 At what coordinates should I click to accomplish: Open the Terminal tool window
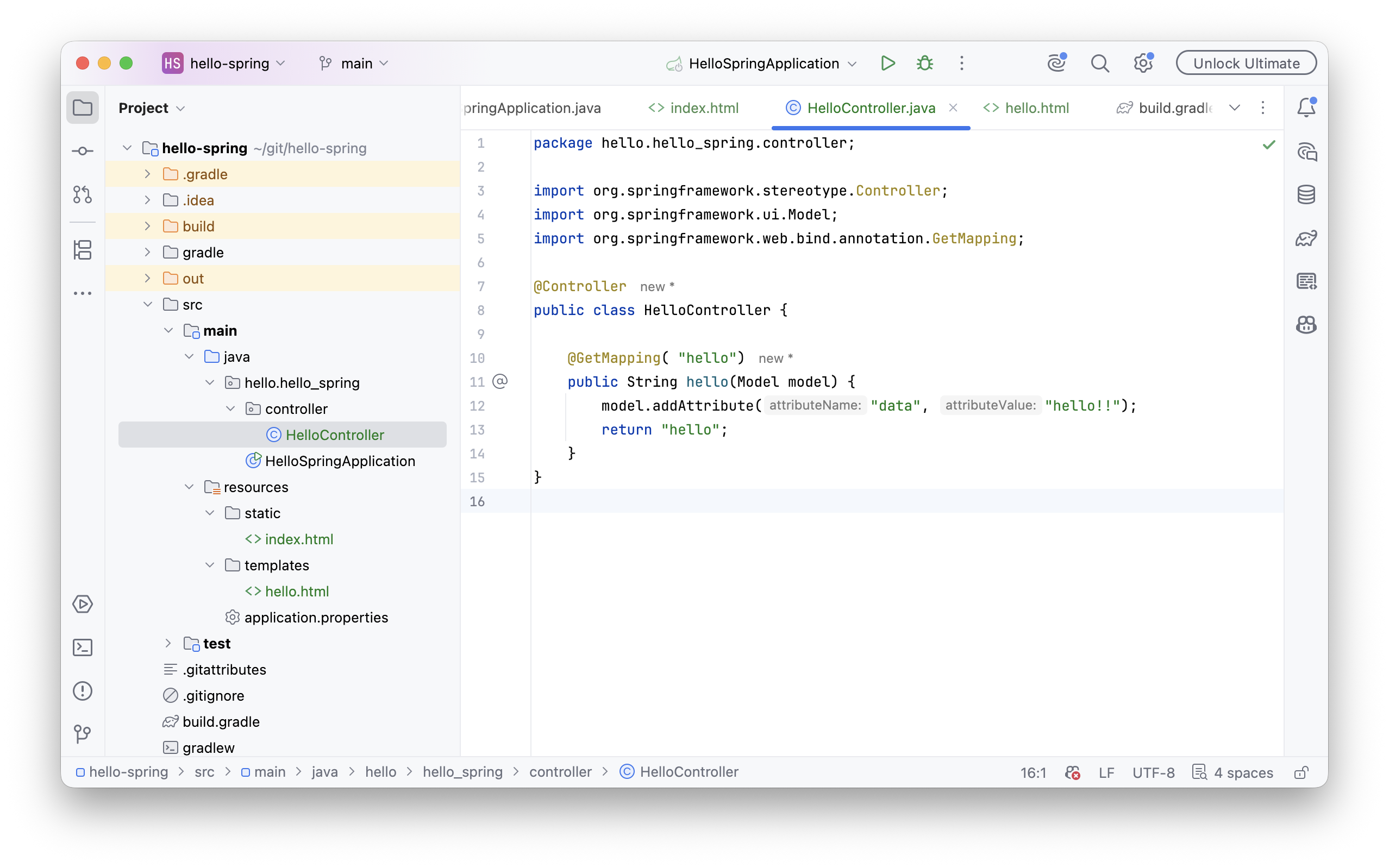[82, 647]
